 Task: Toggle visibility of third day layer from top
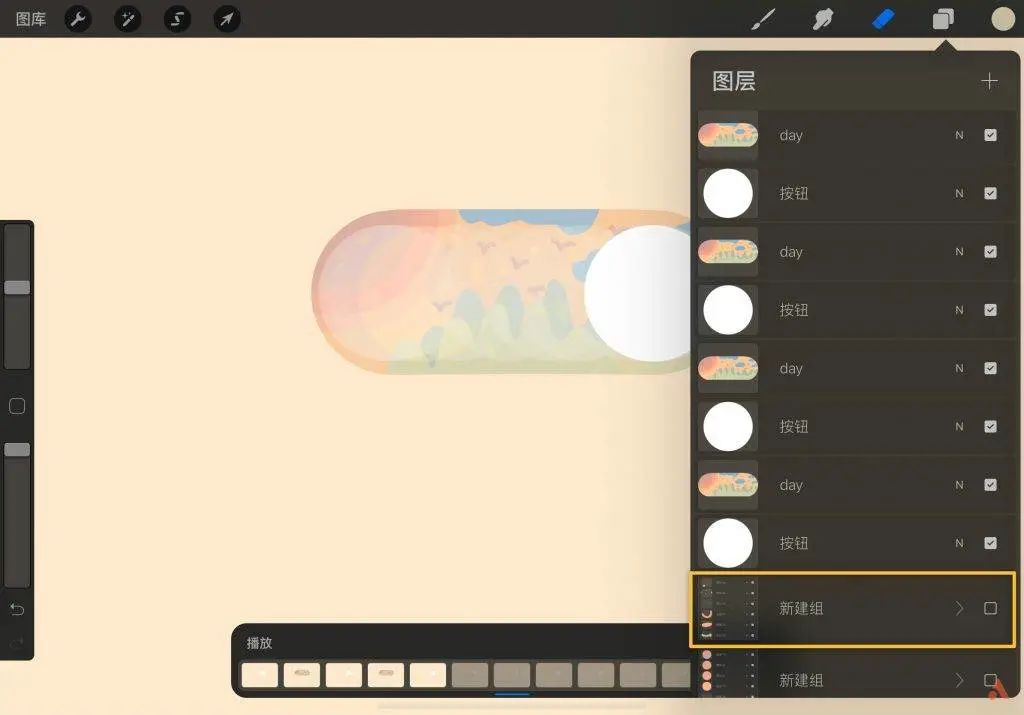990,368
